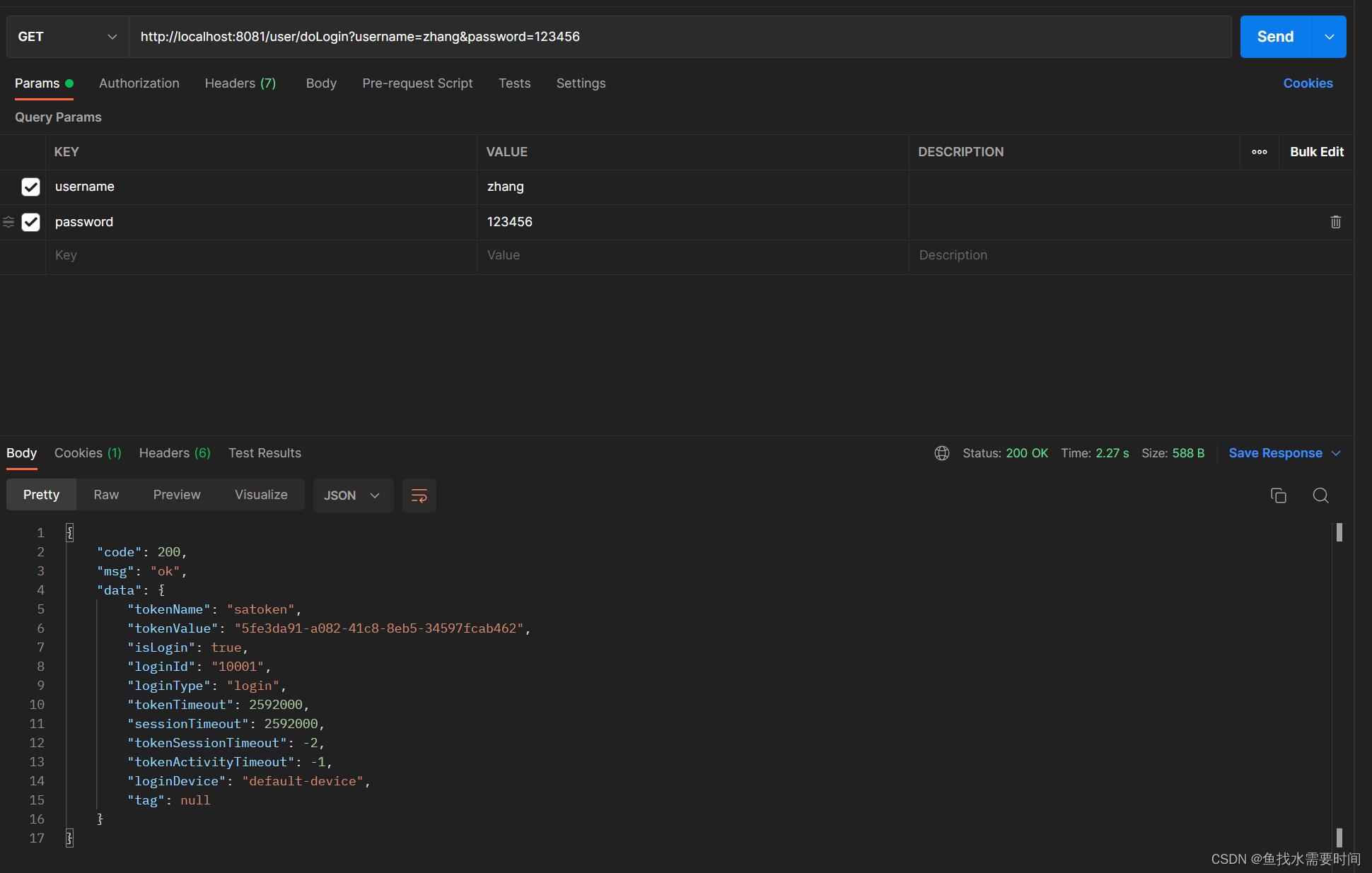The height and width of the screenshot is (873, 1372).
Task: Open the Authorization tab
Action: pos(139,83)
